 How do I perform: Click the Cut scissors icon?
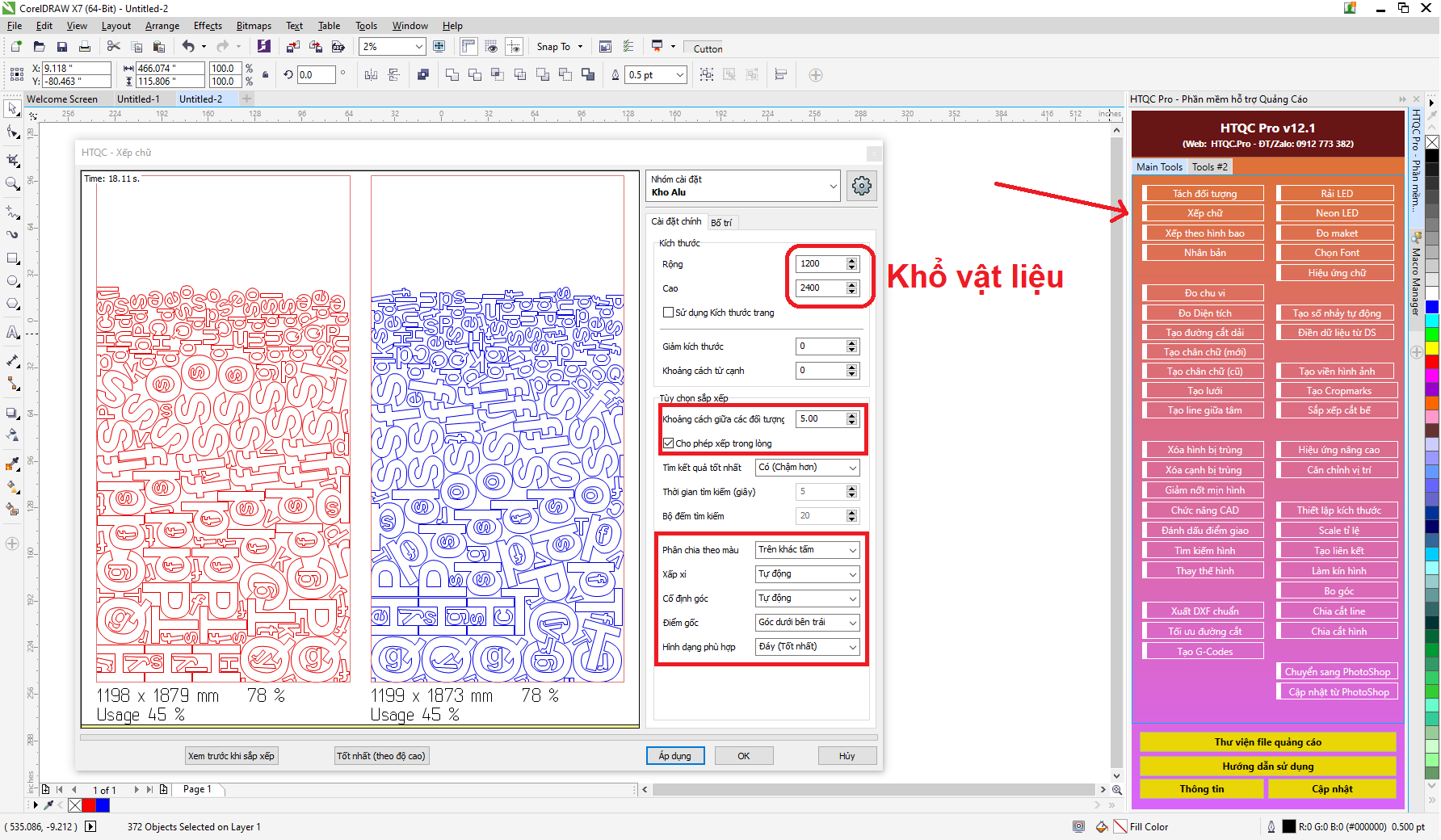click(x=114, y=47)
